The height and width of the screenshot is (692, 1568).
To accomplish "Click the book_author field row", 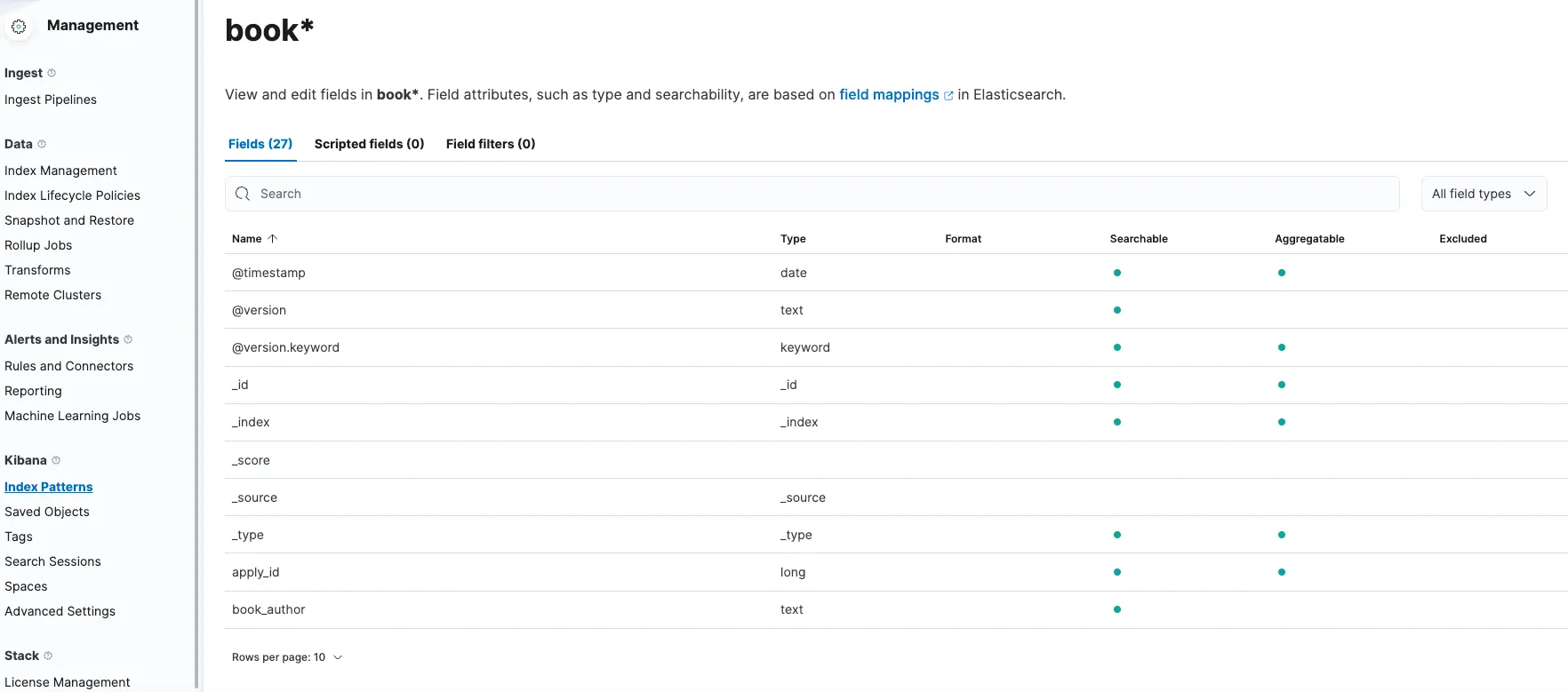I will click(268, 609).
